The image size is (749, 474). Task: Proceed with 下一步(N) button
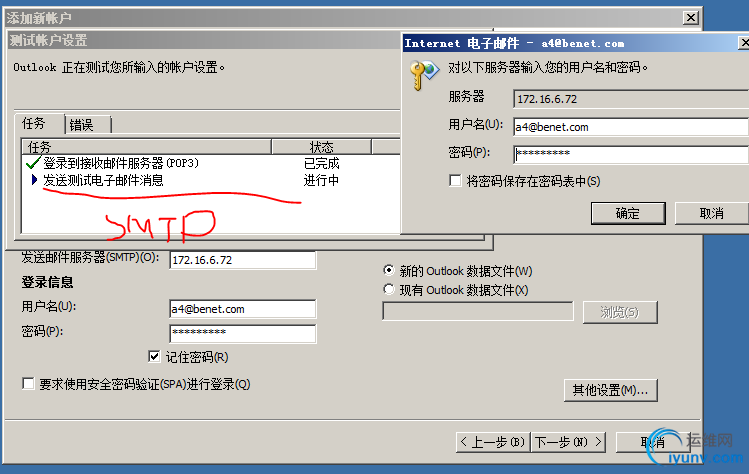pyautogui.click(x=568, y=442)
